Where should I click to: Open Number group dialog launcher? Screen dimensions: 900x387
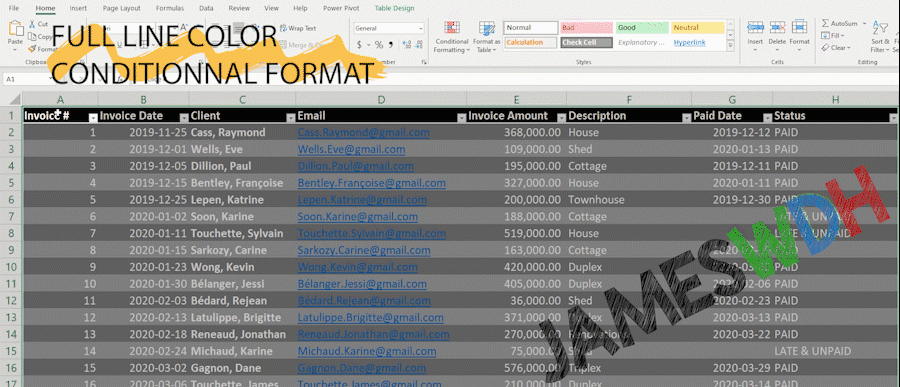click(x=424, y=61)
